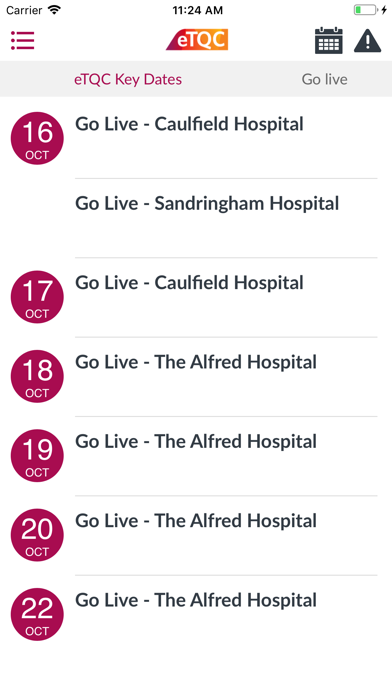The height and width of the screenshot is (696, 392).
Task: Select the 20 OCT date badge
Action: click(x=37, y=535)
